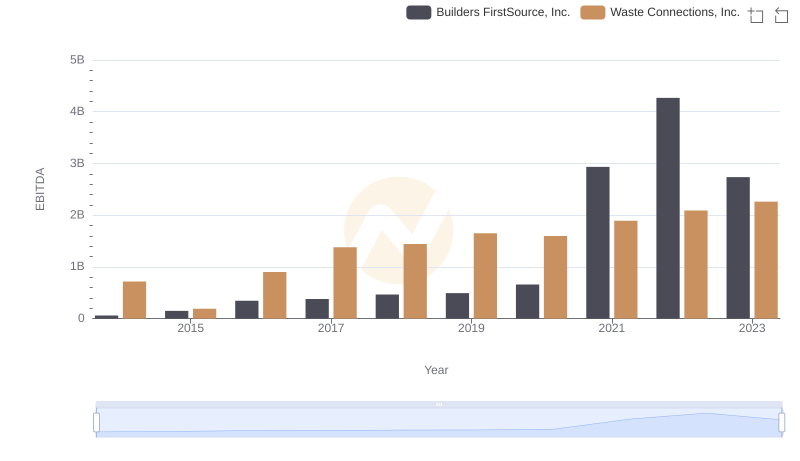The width and height of the screenshot is (800, 461).
Task: Select the 2020 Waste Connections bar
Action: coord(556,277)
